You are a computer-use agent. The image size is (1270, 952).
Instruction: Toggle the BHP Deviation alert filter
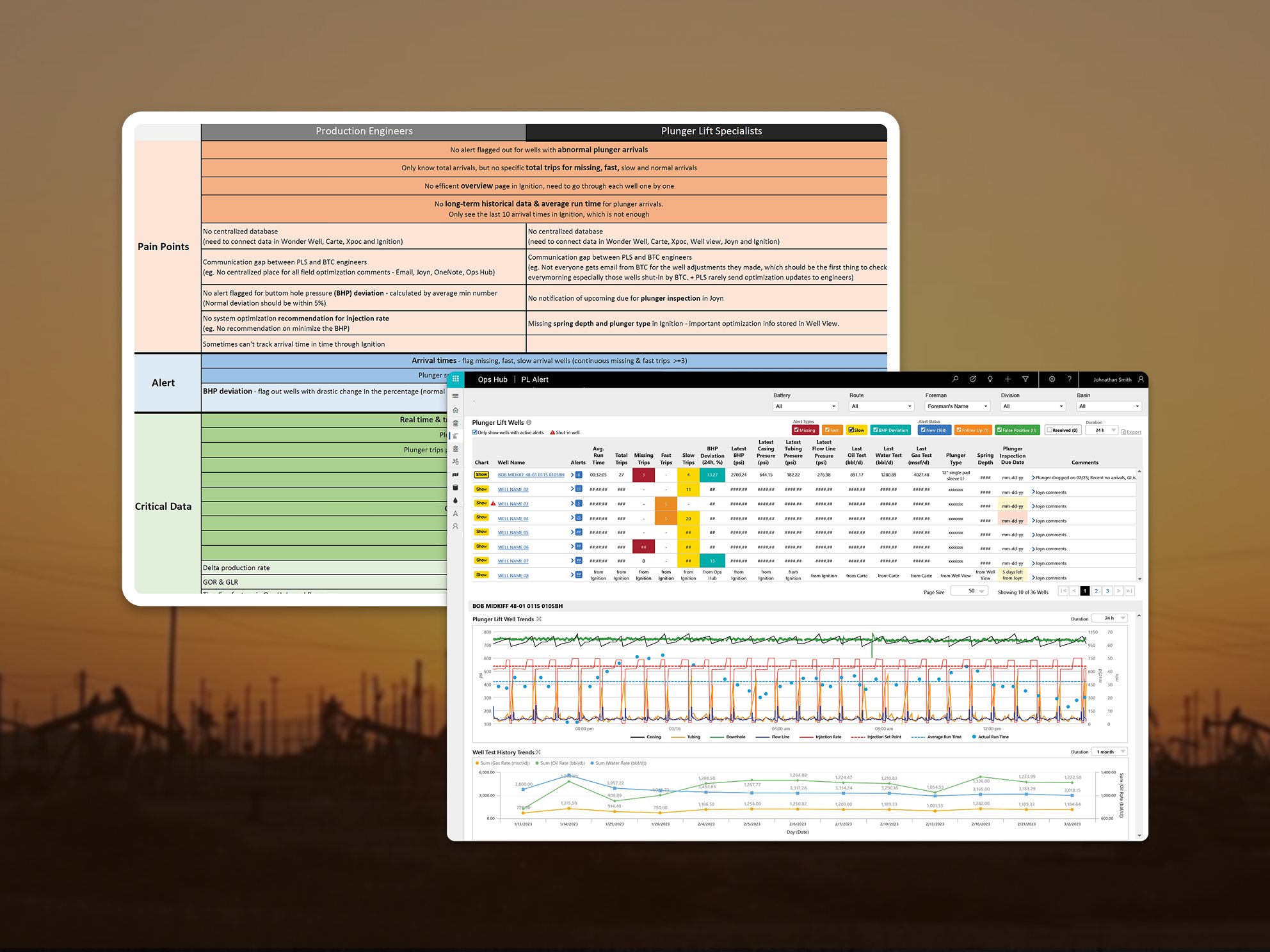point(876,430)
